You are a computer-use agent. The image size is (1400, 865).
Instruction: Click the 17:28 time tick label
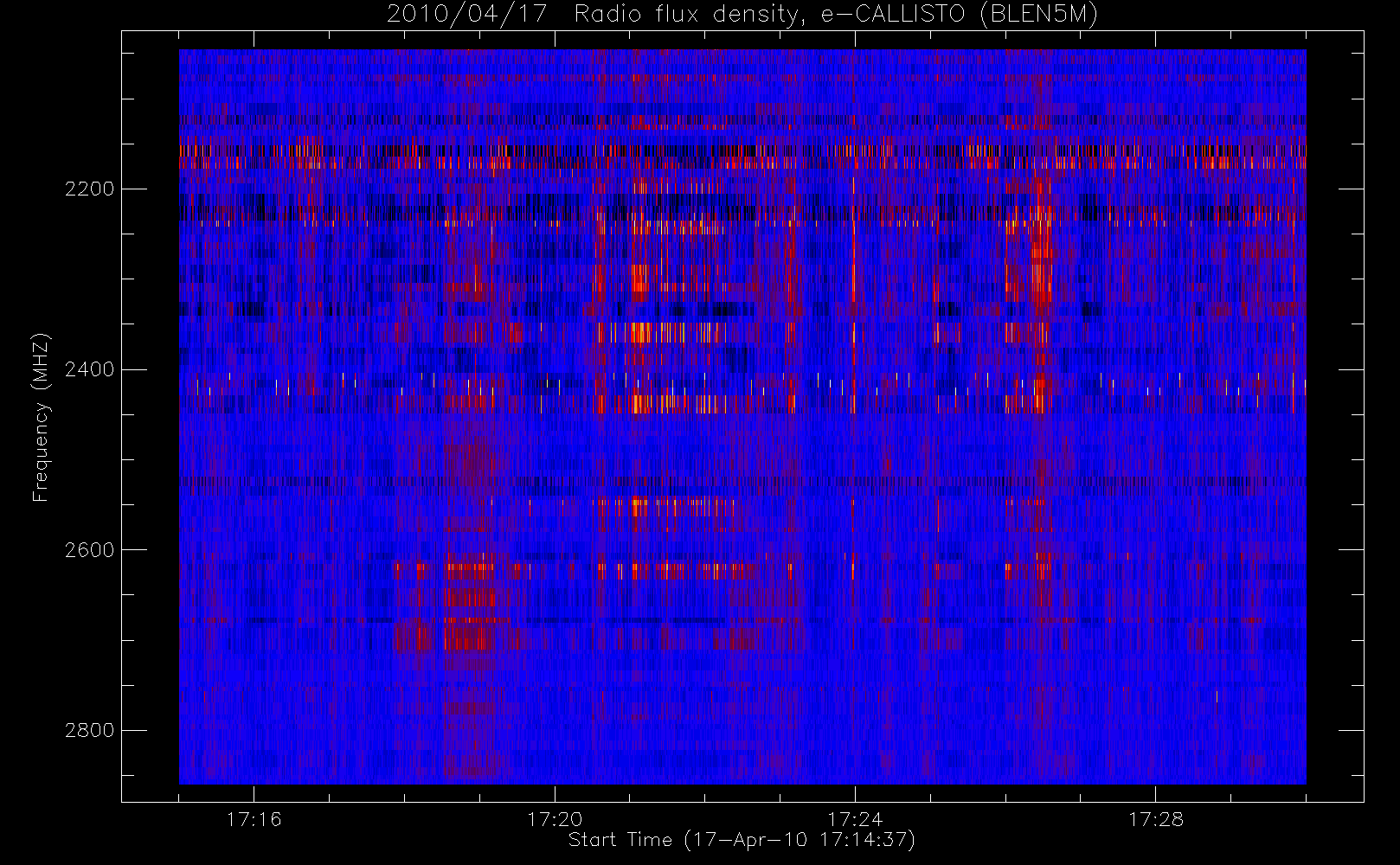click(1156, 818)
